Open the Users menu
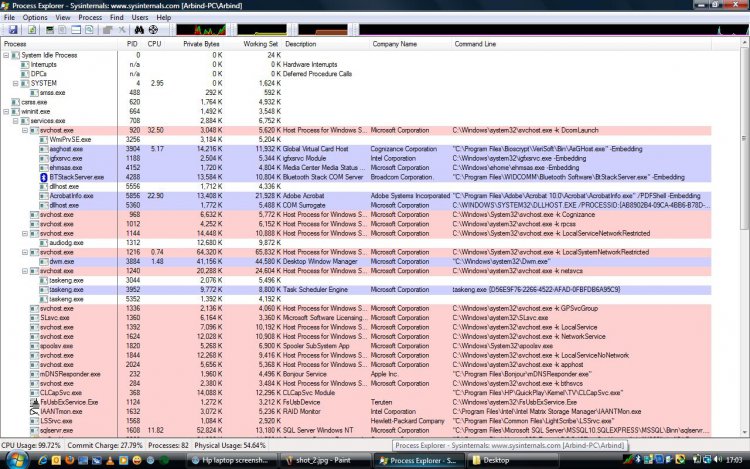 pos(140,17)
